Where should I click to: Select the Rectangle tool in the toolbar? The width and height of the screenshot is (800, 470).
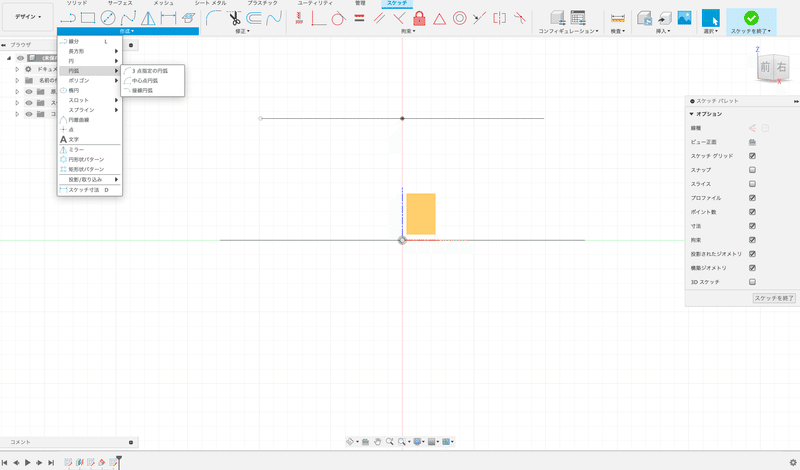[88, 18]
